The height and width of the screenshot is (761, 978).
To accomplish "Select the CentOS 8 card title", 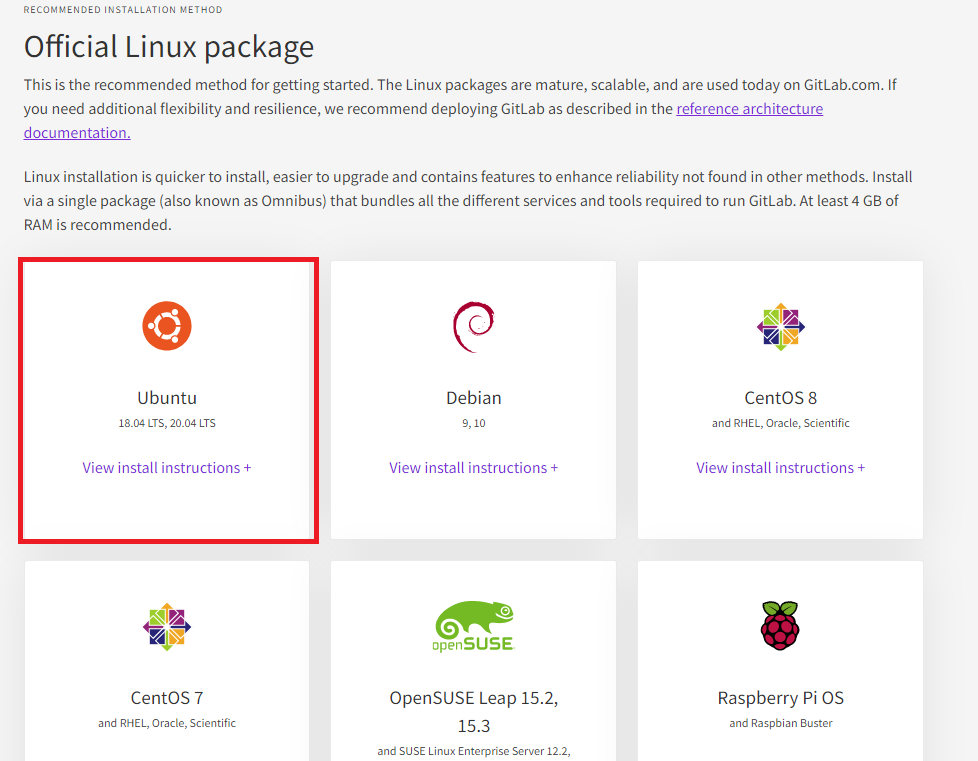I will (780, 398).
